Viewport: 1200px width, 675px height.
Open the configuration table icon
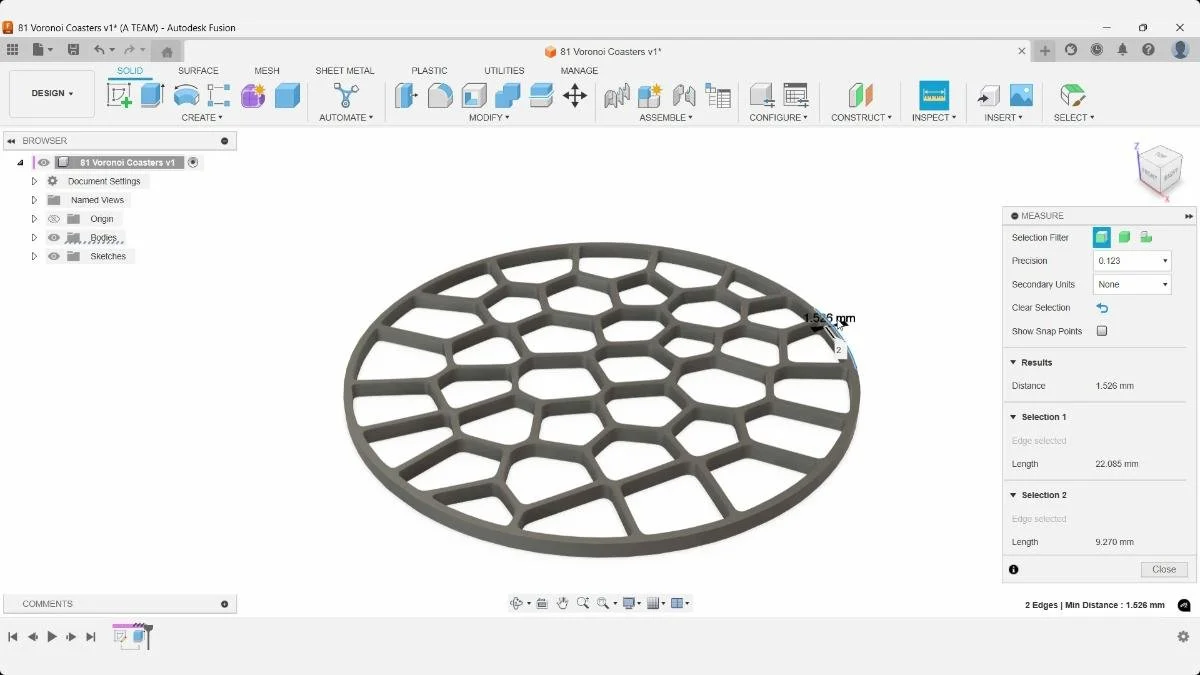(796, 95)
